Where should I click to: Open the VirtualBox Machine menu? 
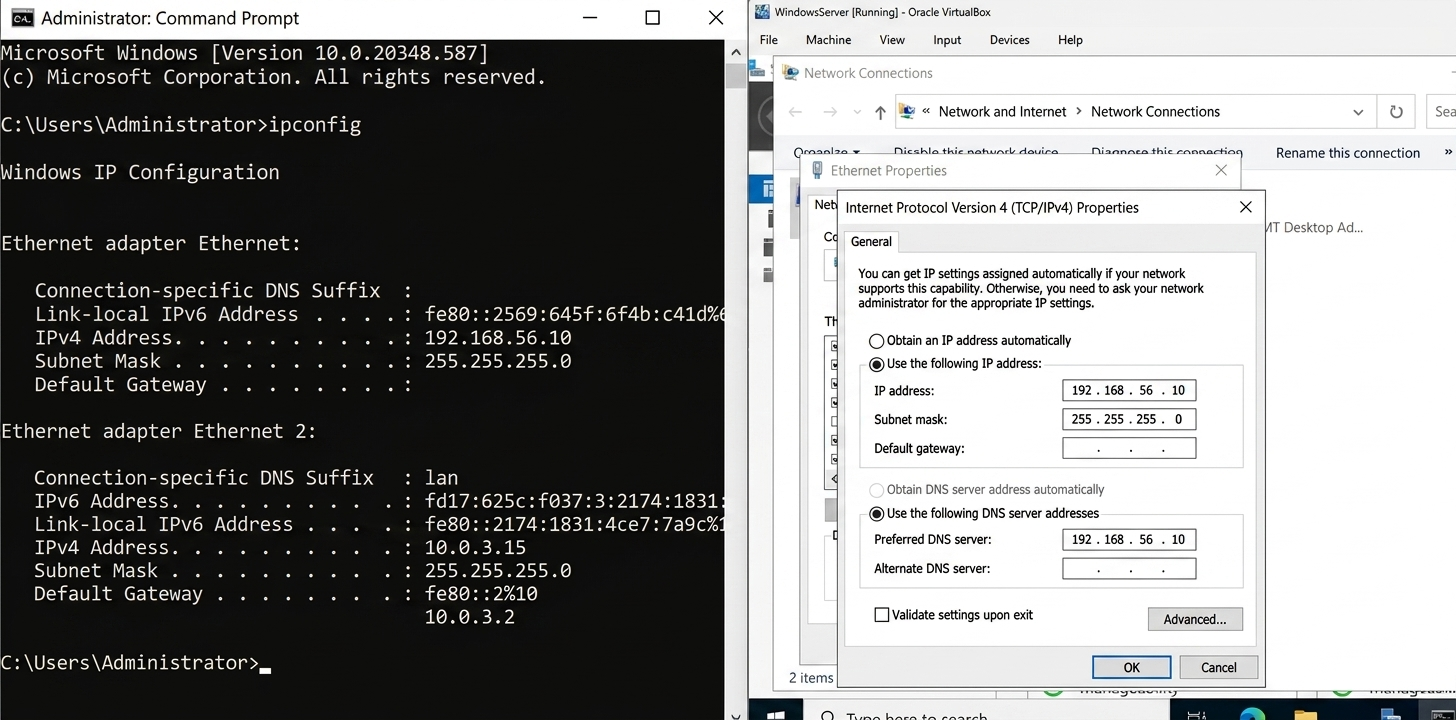click(828, 40)
